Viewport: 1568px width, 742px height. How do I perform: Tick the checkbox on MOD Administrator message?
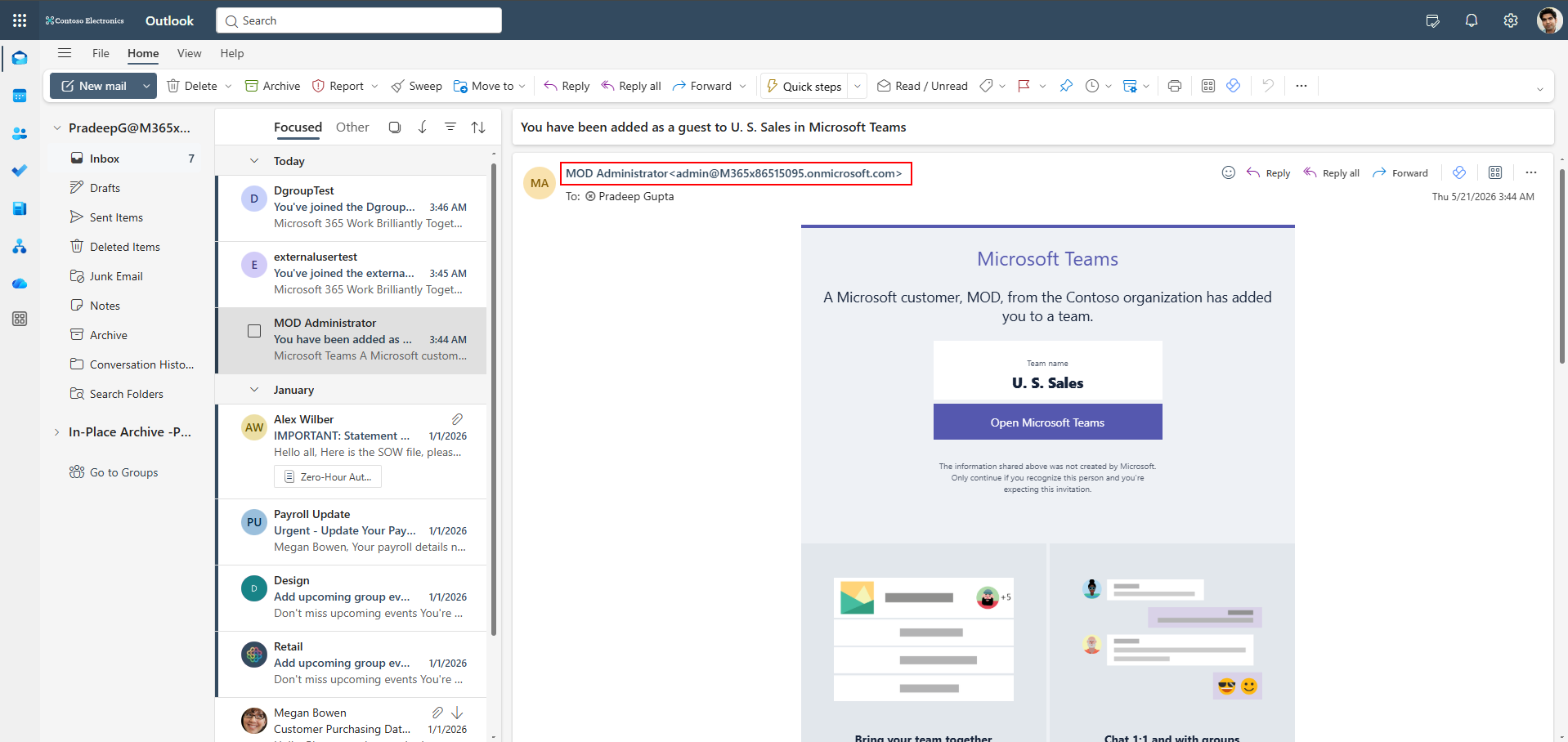coord(254,331)
